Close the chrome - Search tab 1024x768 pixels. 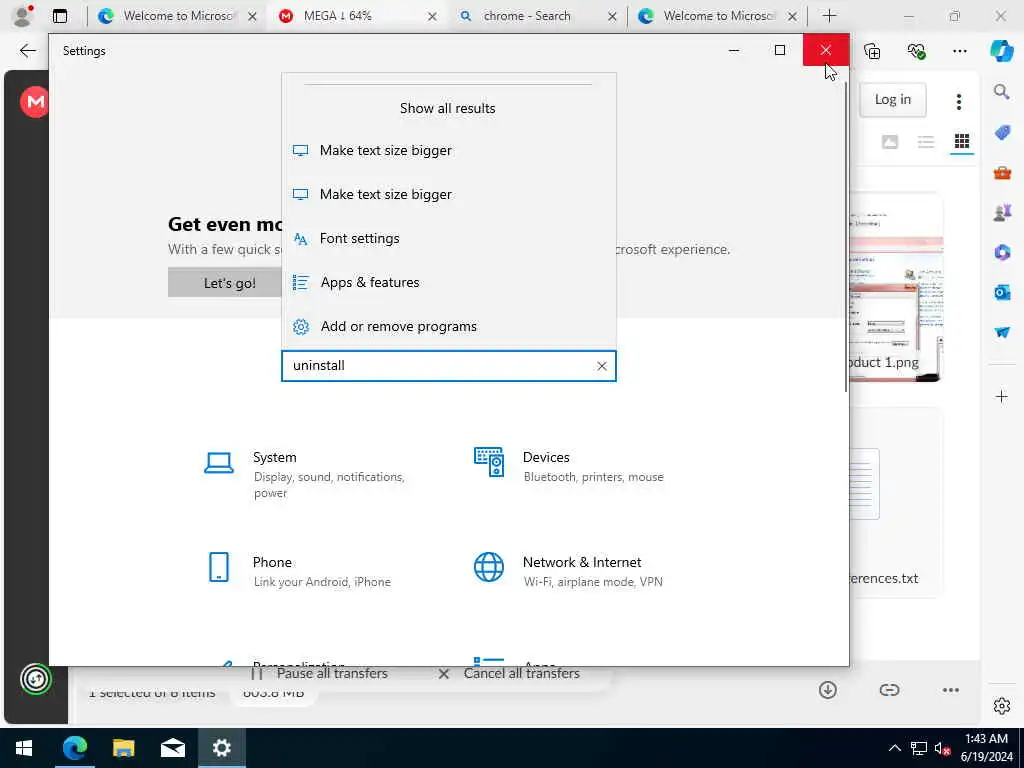[x=612, y=16]
